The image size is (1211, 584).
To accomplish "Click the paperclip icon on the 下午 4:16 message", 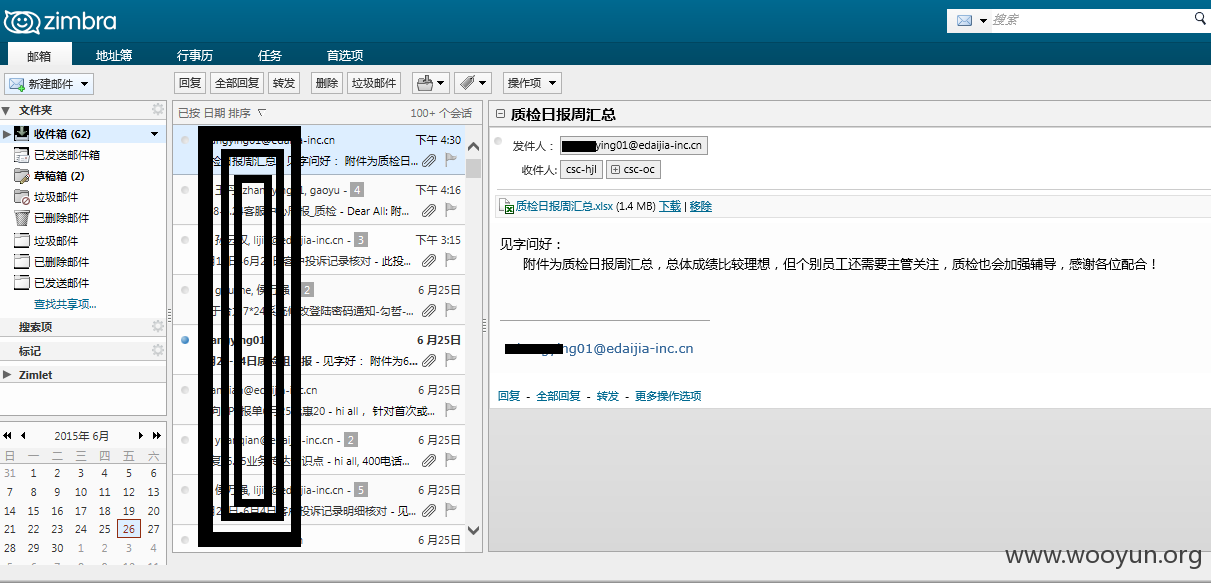I will click(x=428, y=210).
